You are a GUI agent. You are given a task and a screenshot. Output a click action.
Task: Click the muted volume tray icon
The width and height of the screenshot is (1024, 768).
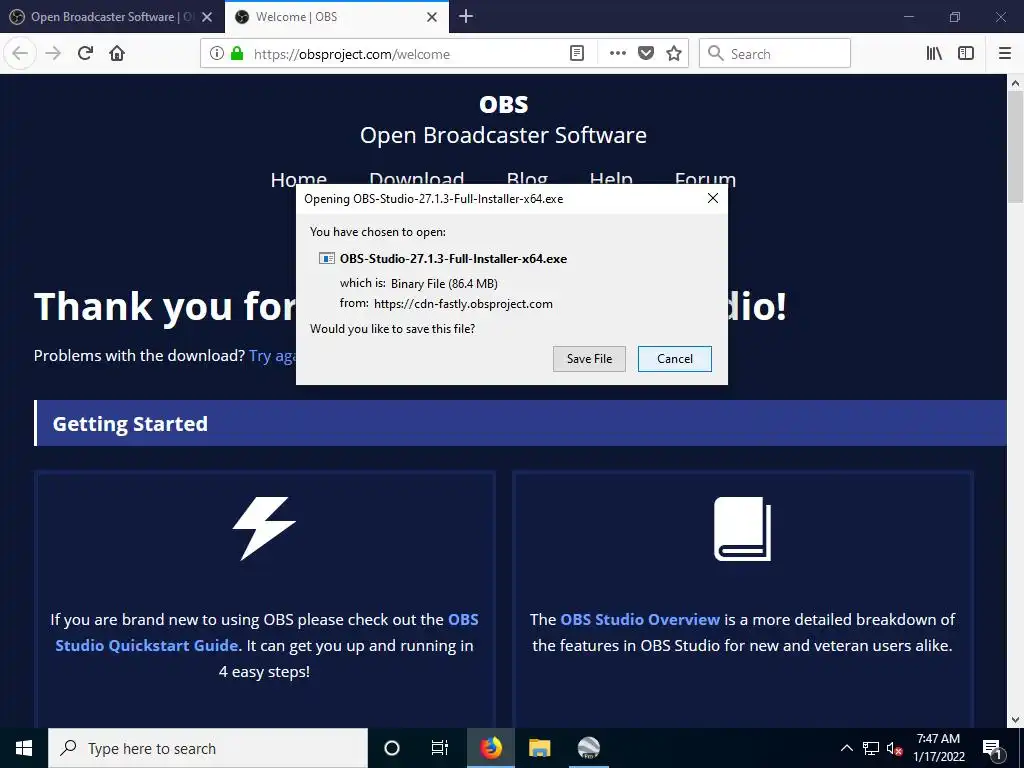(x=894, y=748)
